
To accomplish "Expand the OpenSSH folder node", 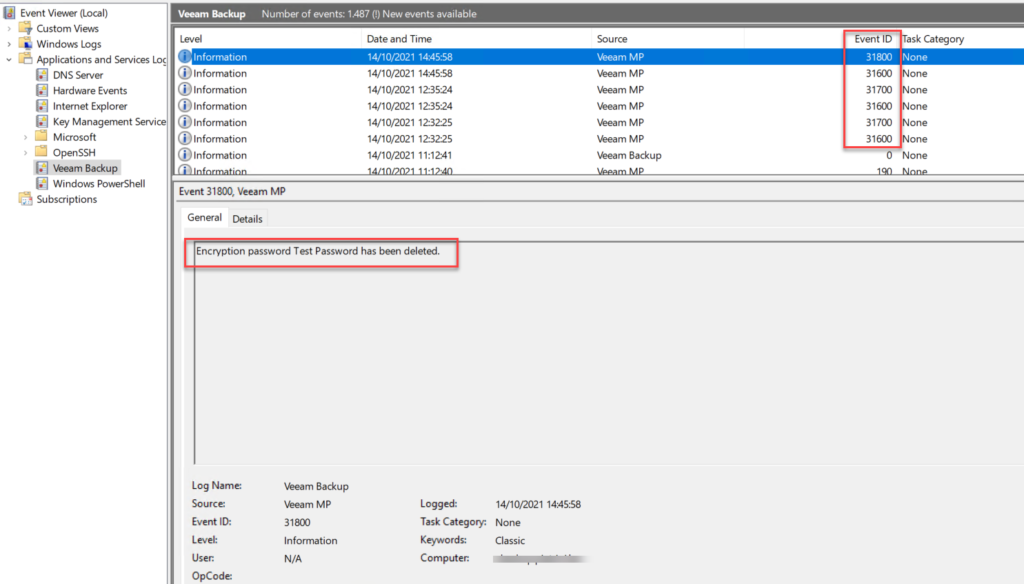I will 26,153.
